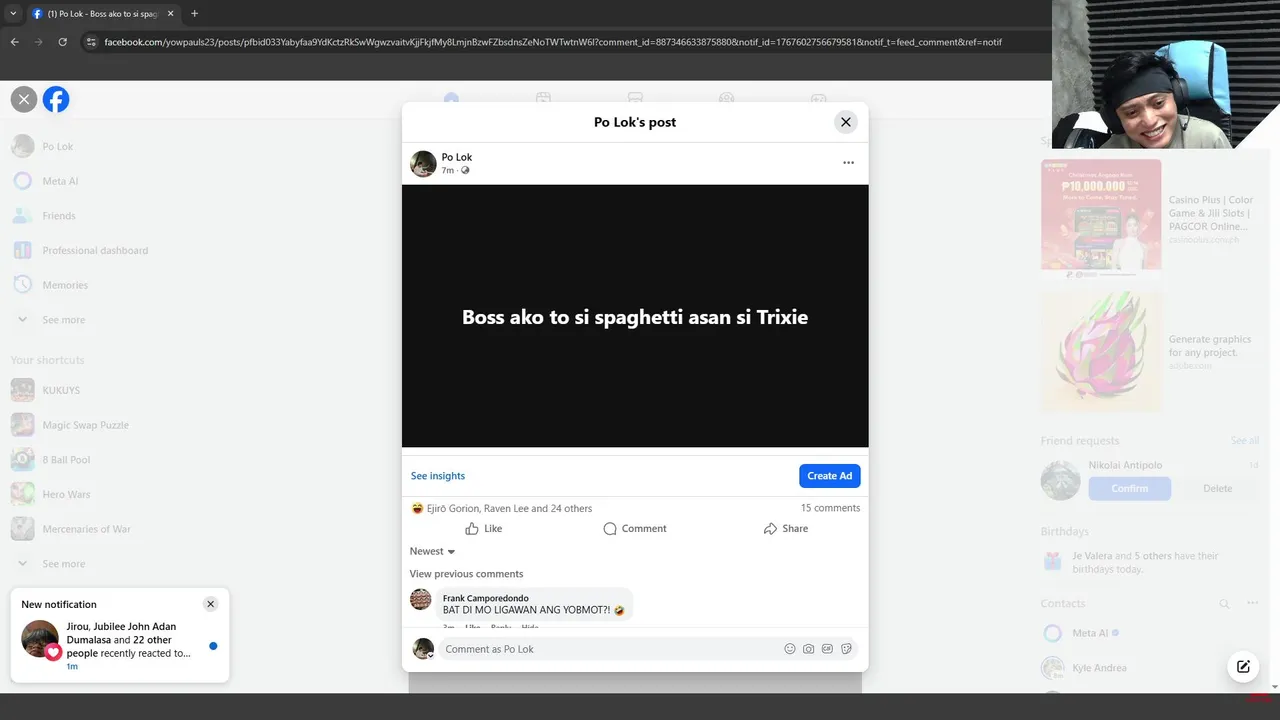This screenshot has height=720, width=1280.
Task: Open the browser tab search dropdown
Action: [13, 14]
